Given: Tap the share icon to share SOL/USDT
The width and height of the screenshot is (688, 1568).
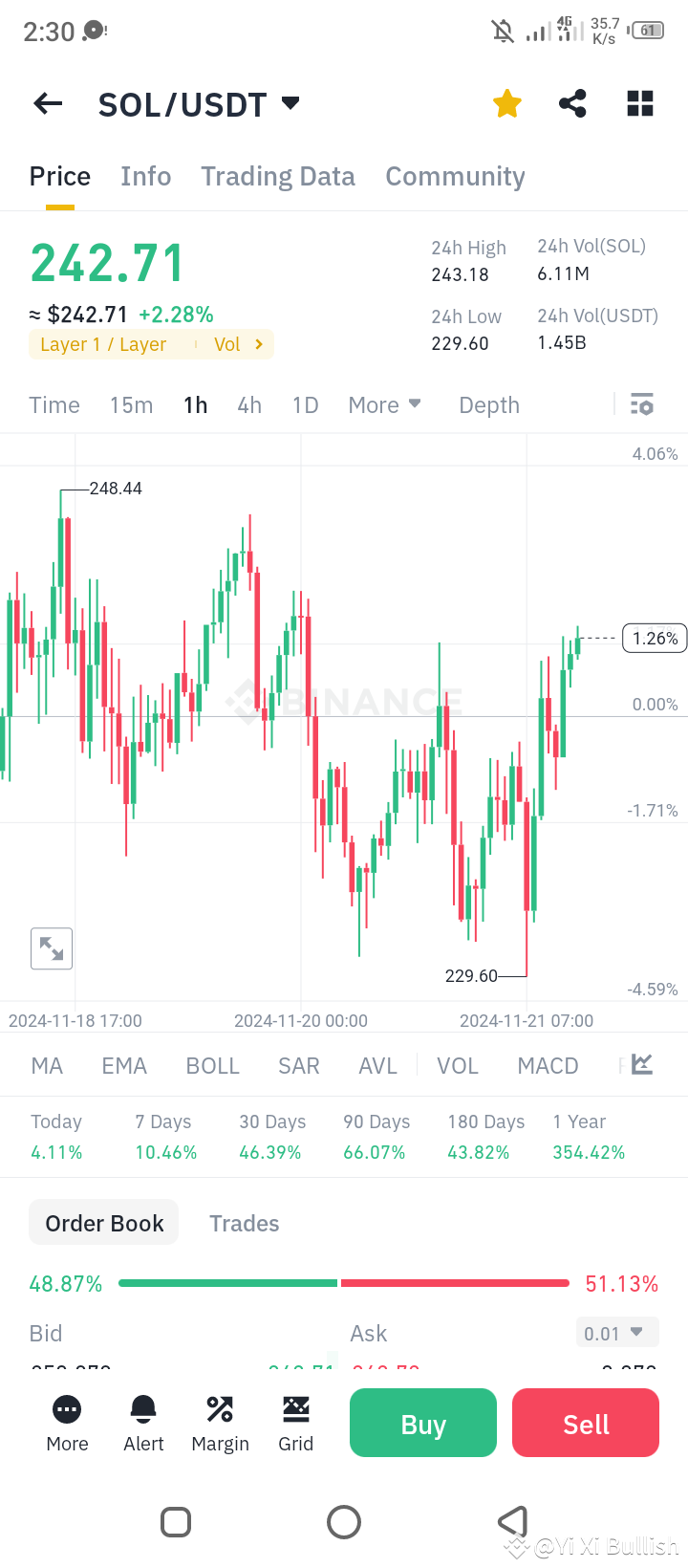Looking at the screenshot, I should 571,103.
